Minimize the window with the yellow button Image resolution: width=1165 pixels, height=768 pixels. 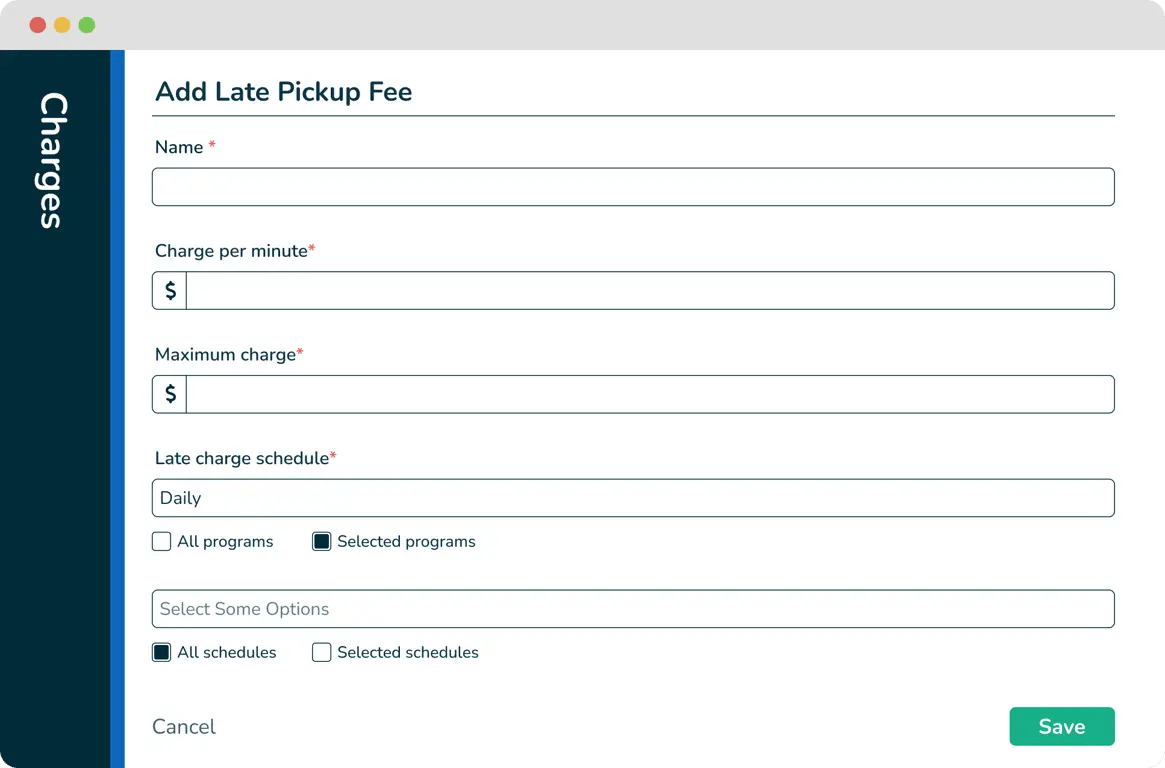coord(62,25)
